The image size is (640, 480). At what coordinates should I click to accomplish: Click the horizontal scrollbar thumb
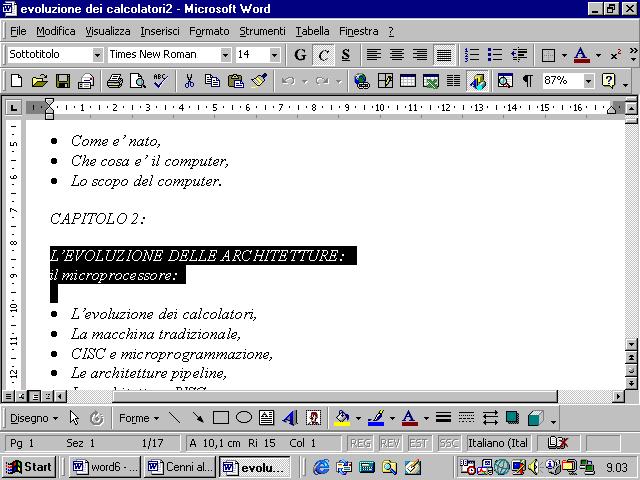point(335,396)
